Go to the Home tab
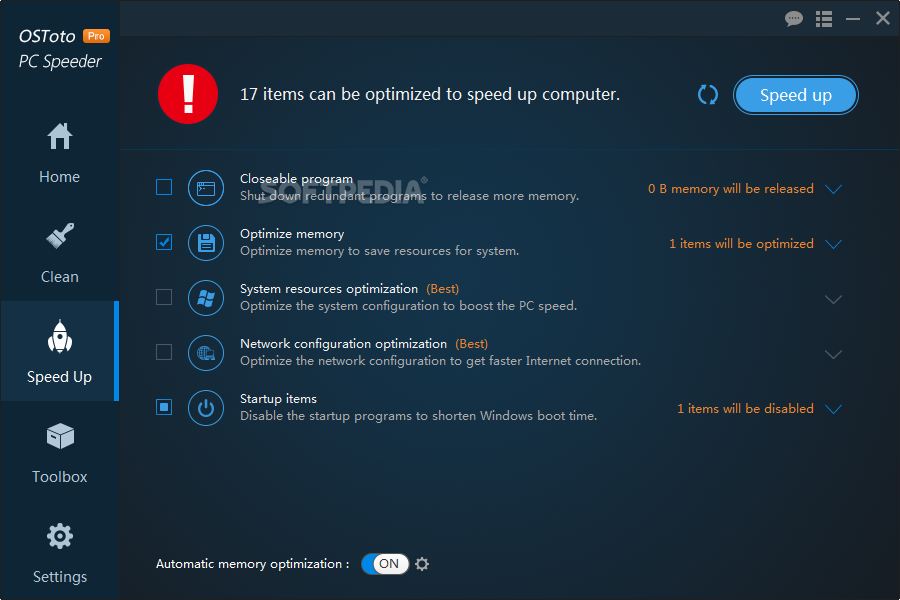Viewport: 900px width, 600px height. click(60, 152)
